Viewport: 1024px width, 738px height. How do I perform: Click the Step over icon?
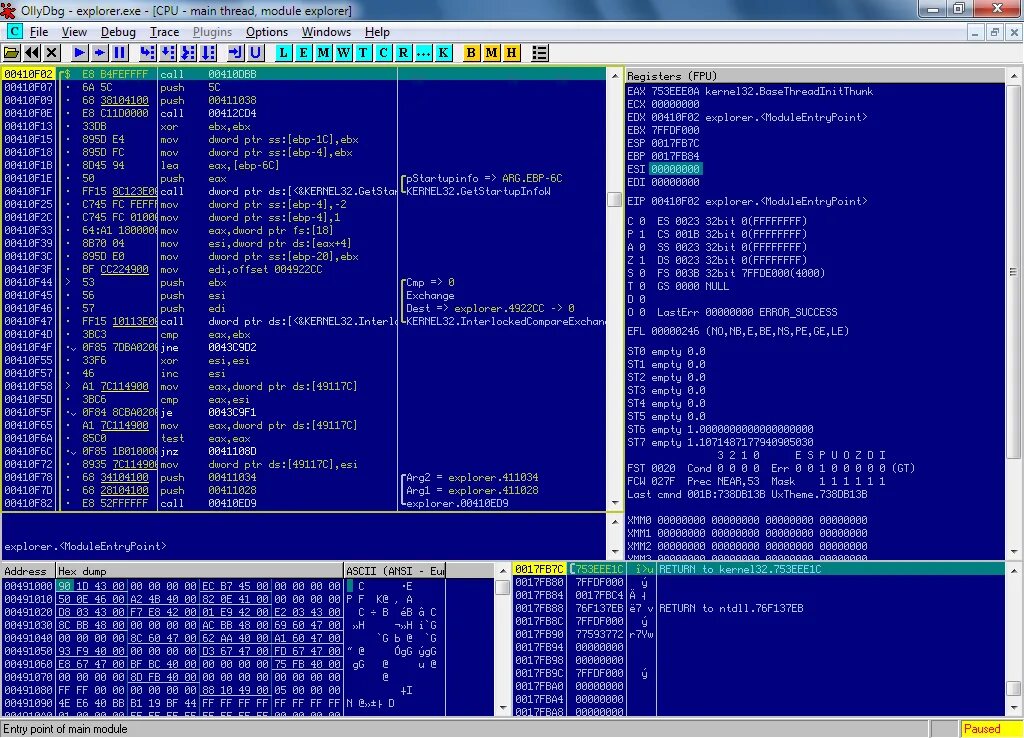click(x=168, y=53)
